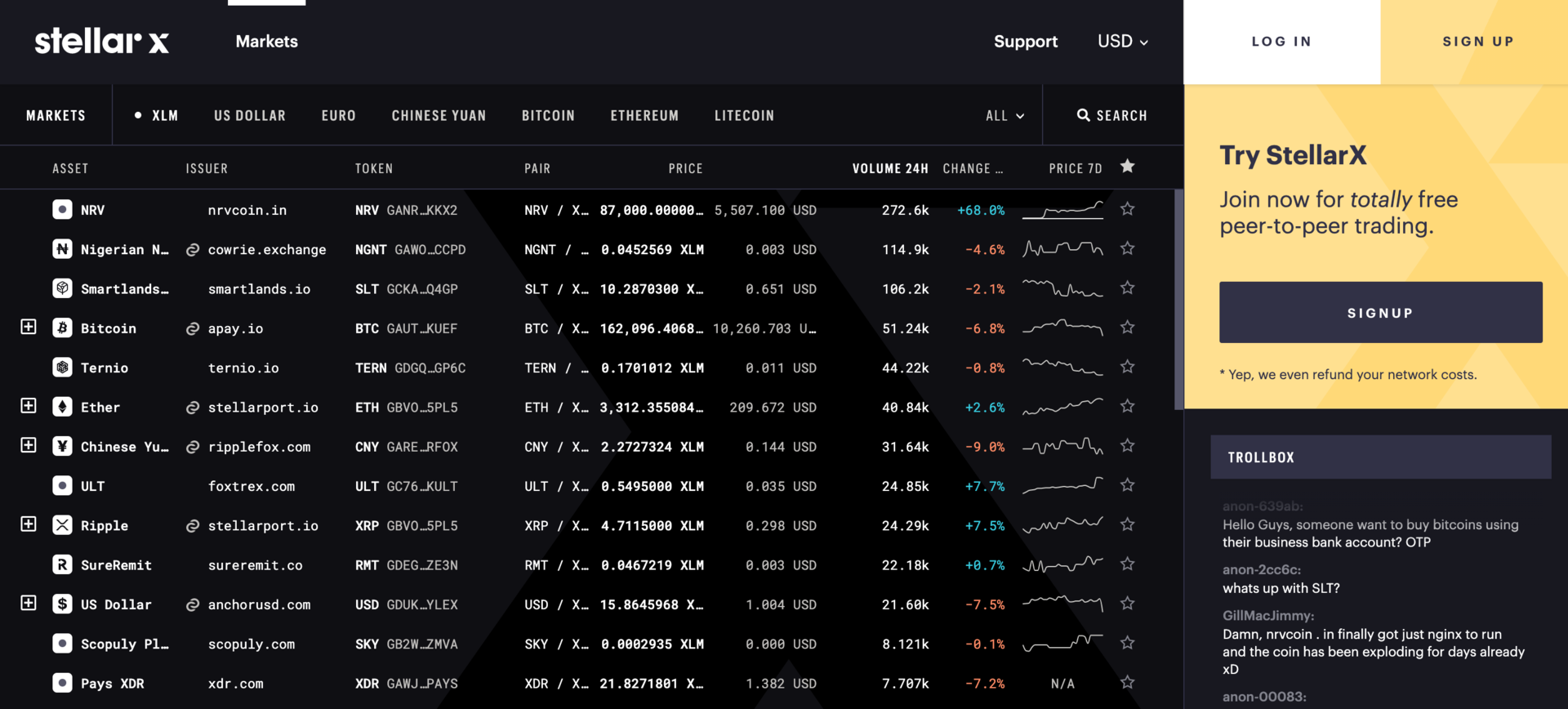Switch to the ETHEREUM market tab
The image size is (1568, 709).
(x=644, y=116)
